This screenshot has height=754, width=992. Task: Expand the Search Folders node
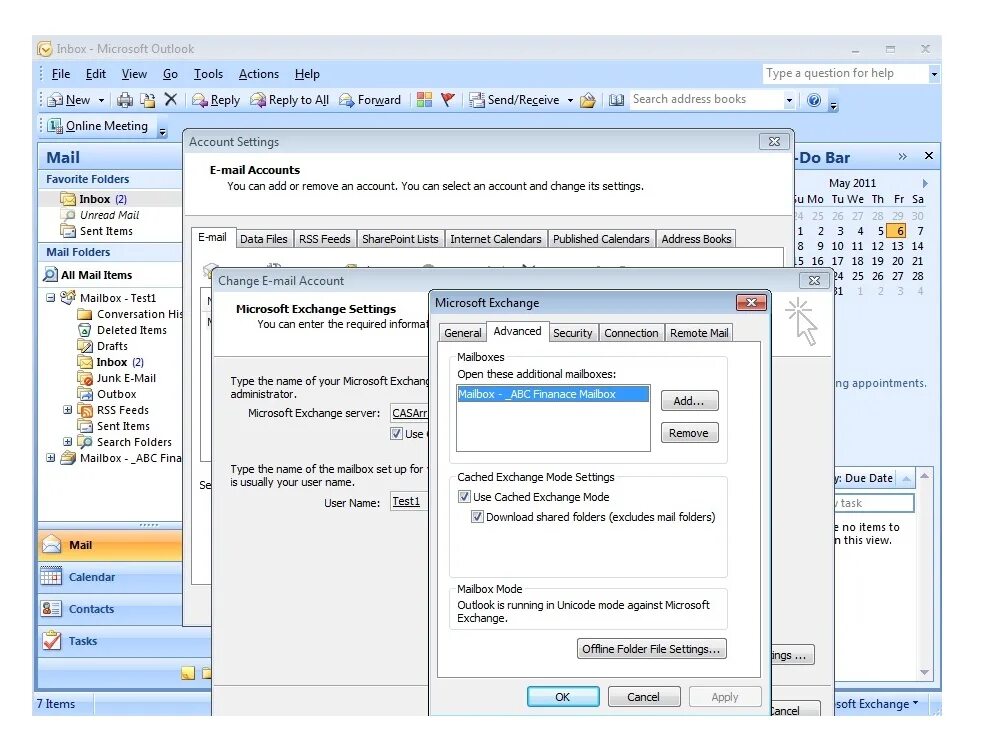68,442
